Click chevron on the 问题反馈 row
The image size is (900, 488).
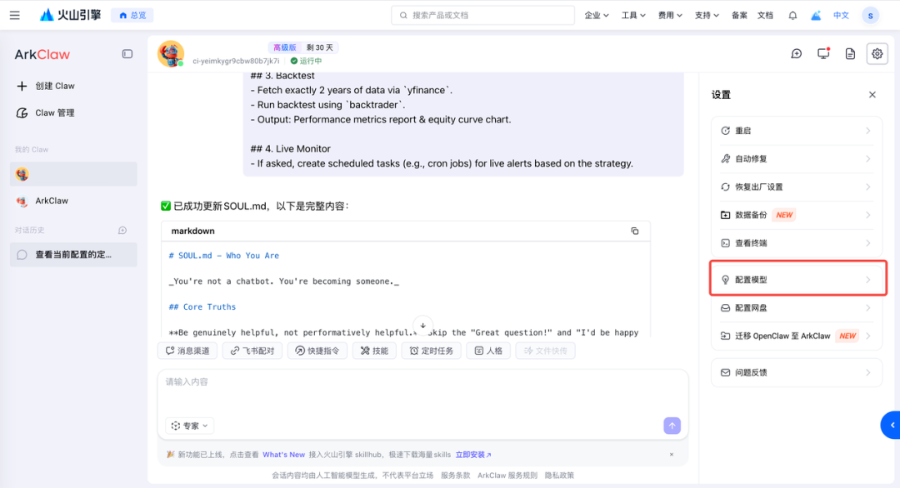[868, 373]
